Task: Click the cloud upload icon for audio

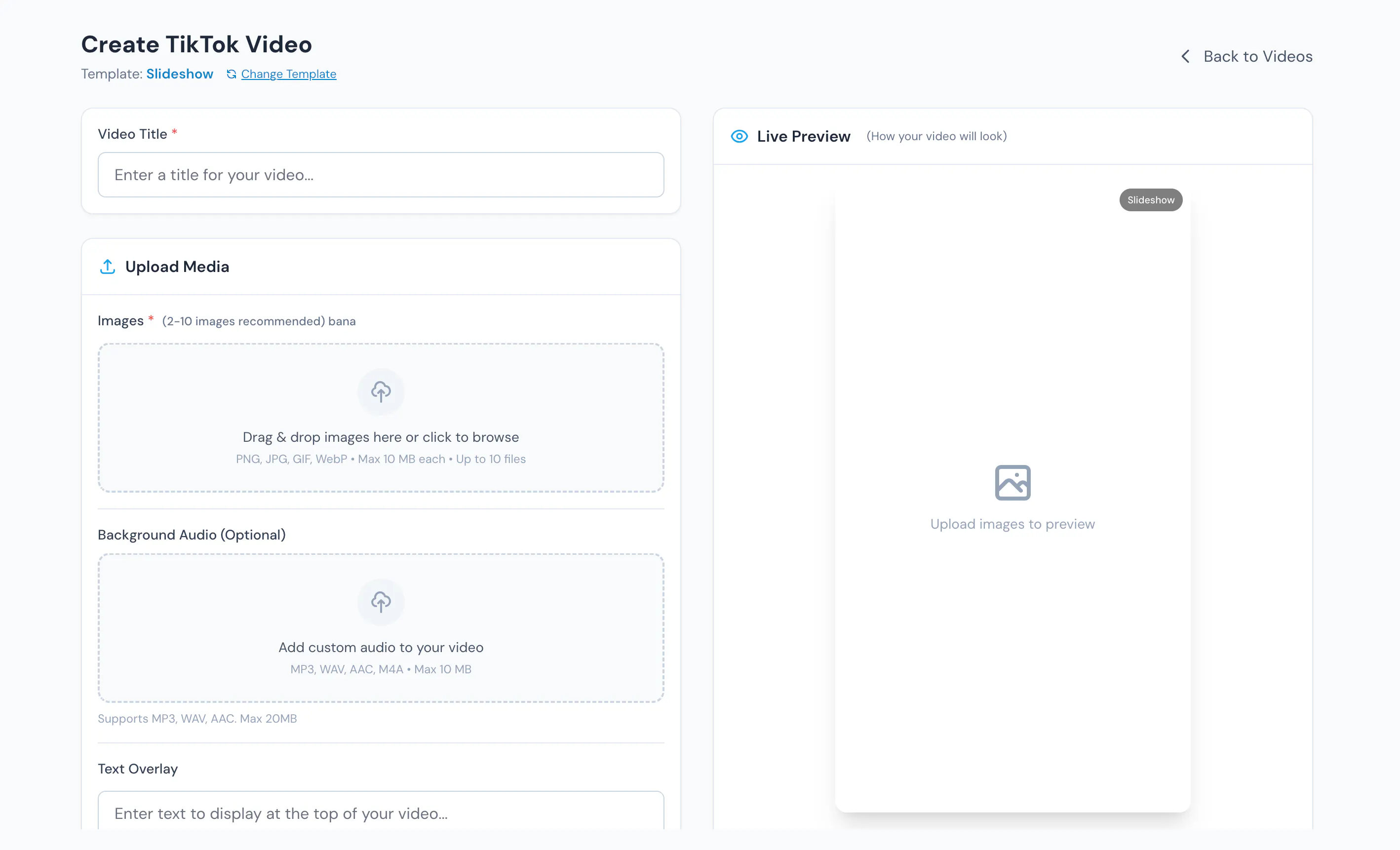Action: pyautogui.click(x=381, y=602)
